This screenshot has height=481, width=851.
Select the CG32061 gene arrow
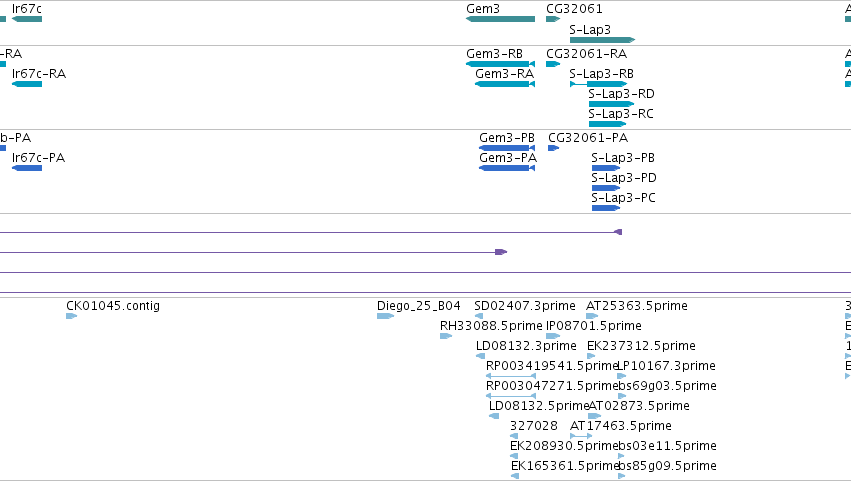553,19
